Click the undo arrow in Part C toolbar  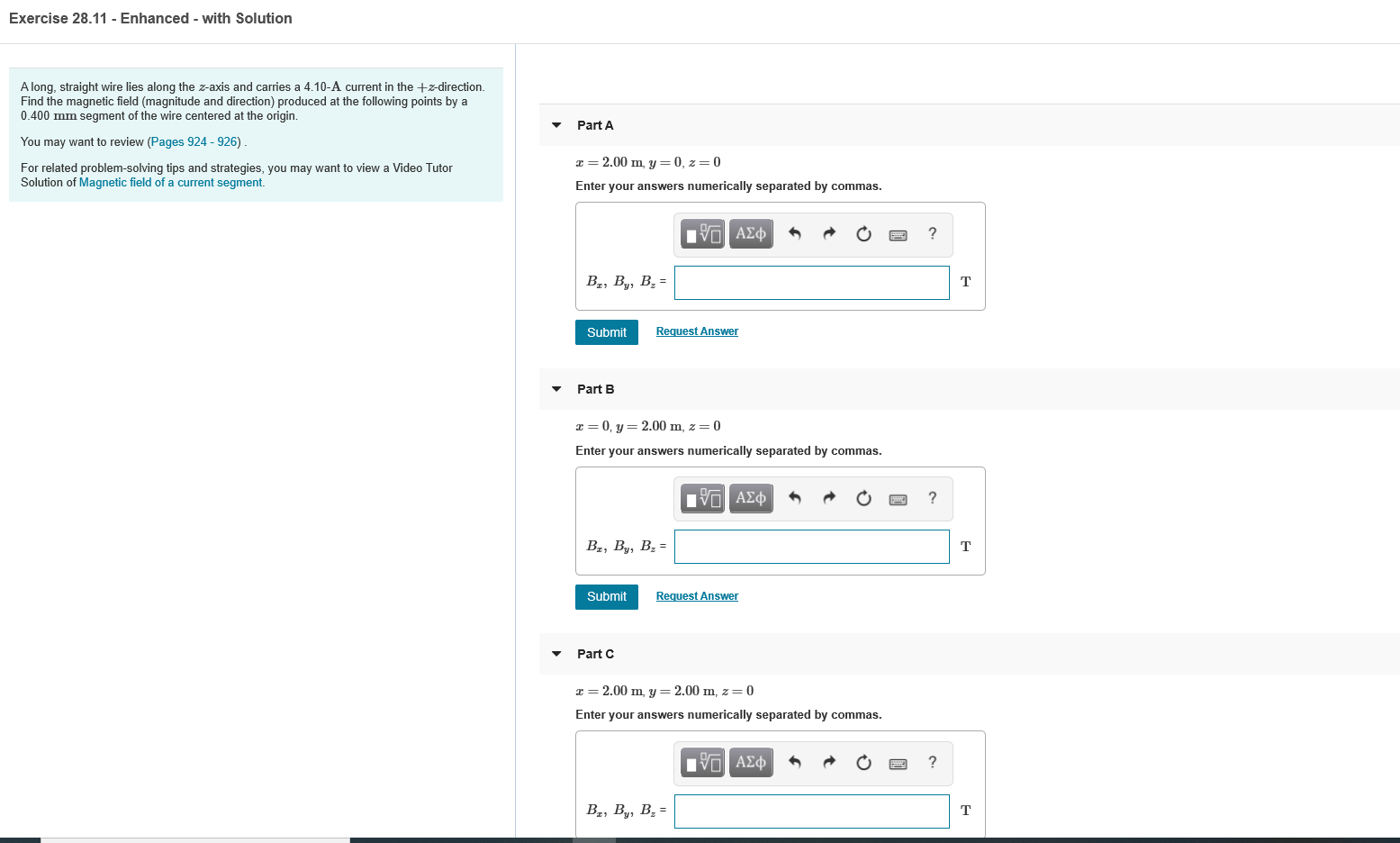coord(795,762)
